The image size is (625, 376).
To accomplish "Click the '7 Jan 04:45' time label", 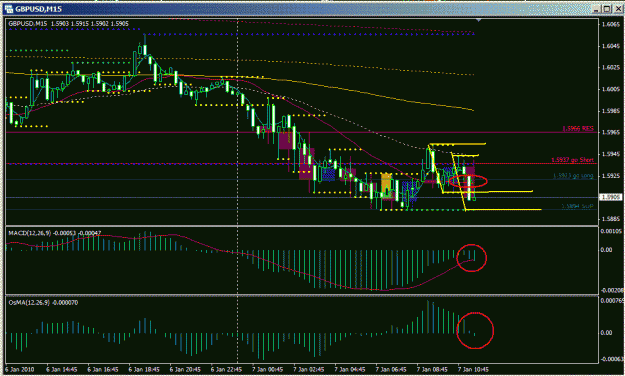I will click(x=350, y=370).
